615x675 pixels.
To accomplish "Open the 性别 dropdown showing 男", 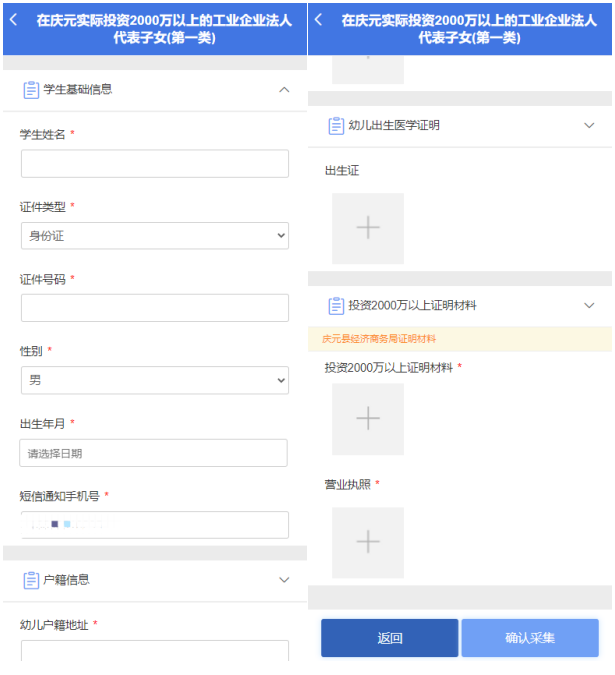I will pyautogui.click(x=154, y=380).
